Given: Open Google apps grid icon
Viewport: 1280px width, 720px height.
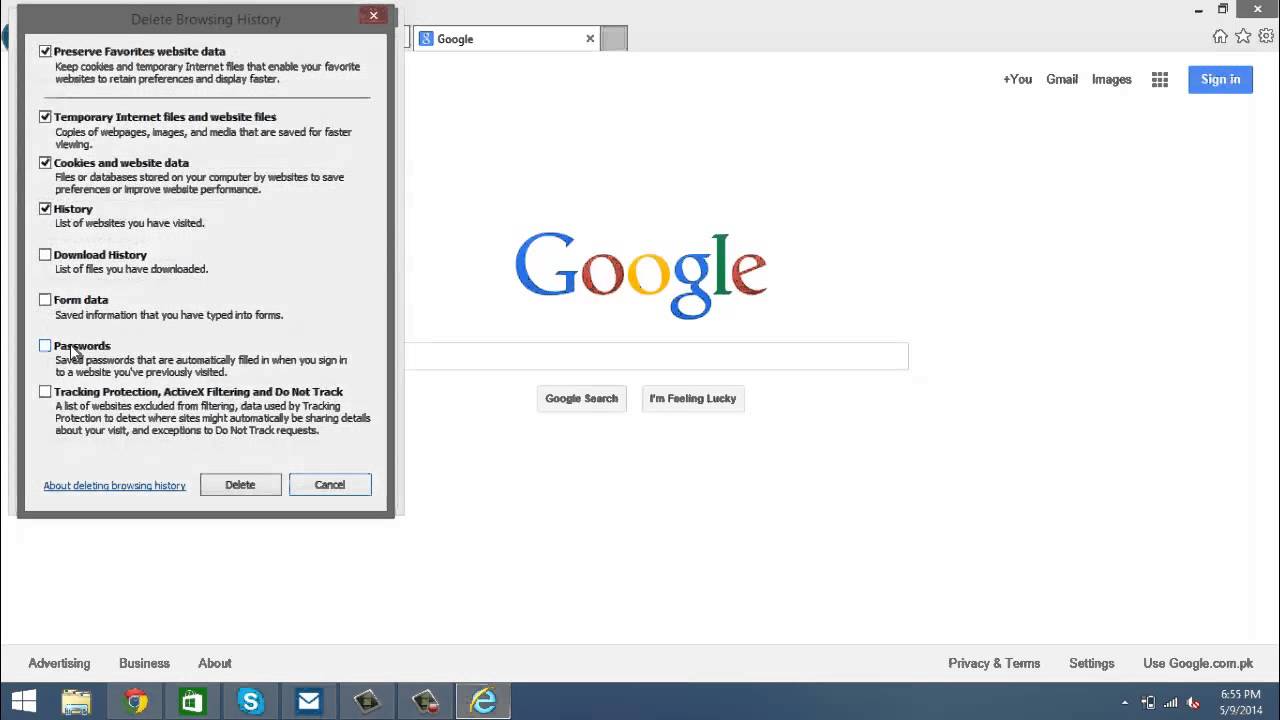Looking at the screenshot, I should point(1160,80).
